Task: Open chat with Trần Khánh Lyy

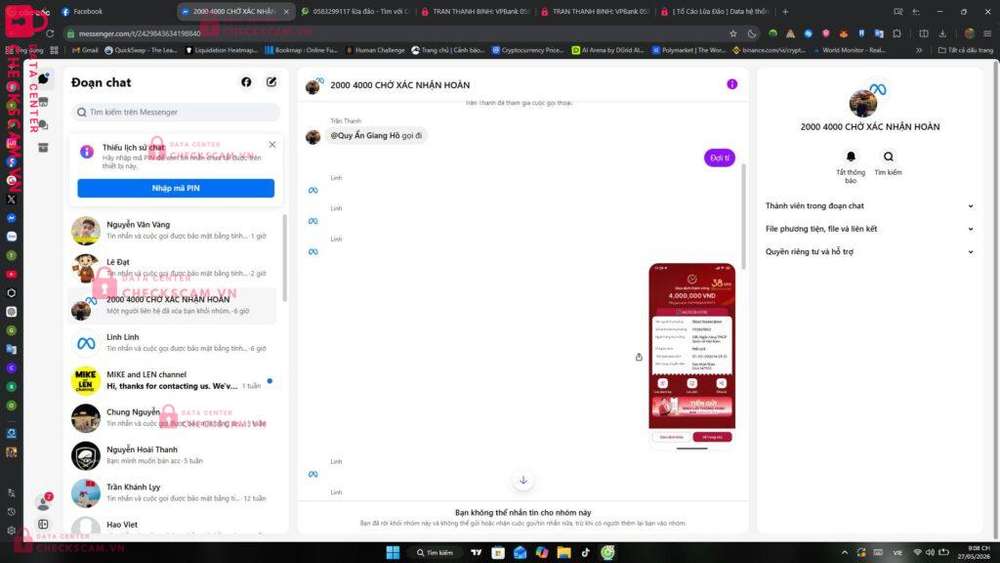Action: point(173,493)
